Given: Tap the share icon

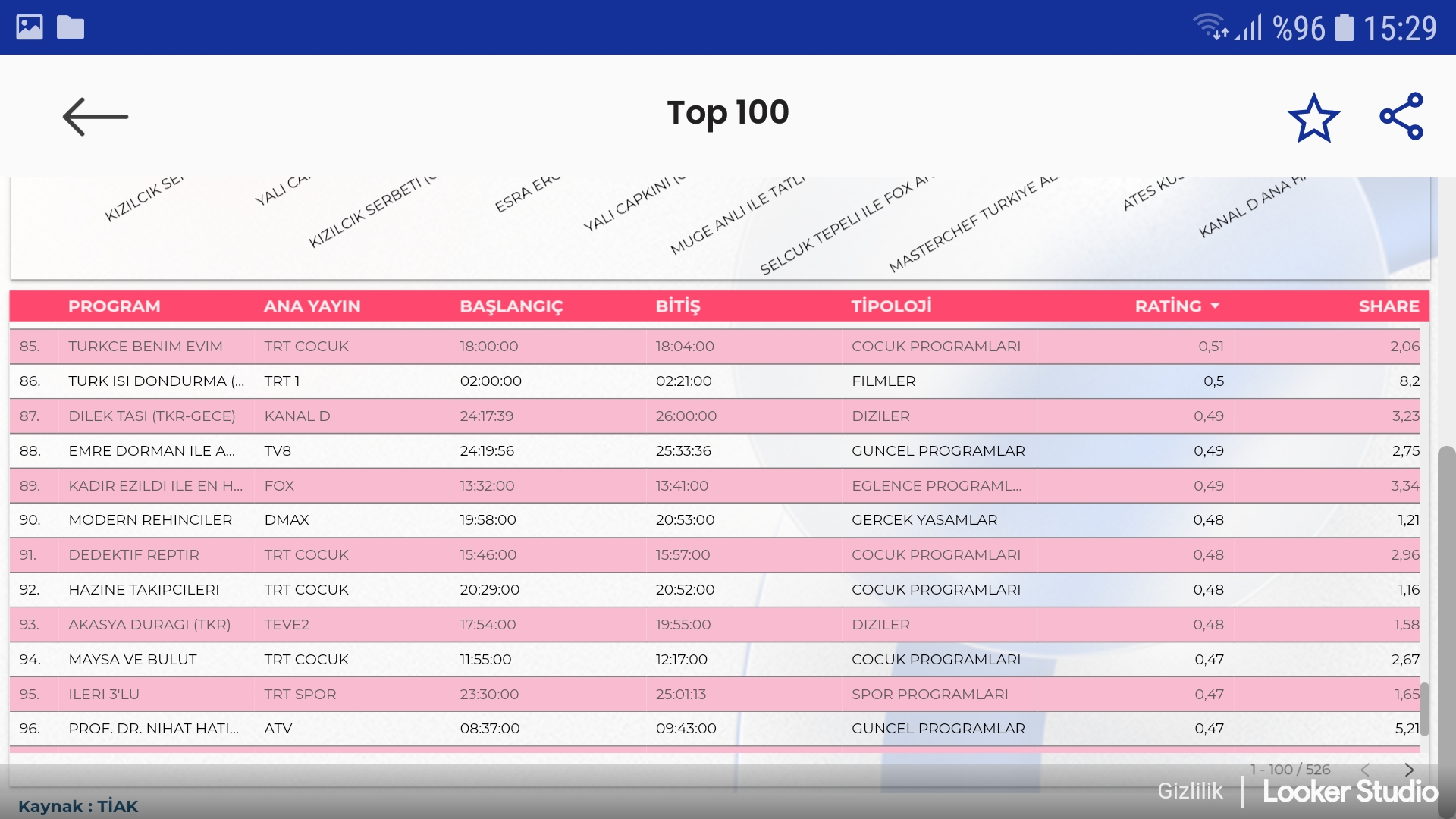Looking at the screenshot, I should (1401, 116).
